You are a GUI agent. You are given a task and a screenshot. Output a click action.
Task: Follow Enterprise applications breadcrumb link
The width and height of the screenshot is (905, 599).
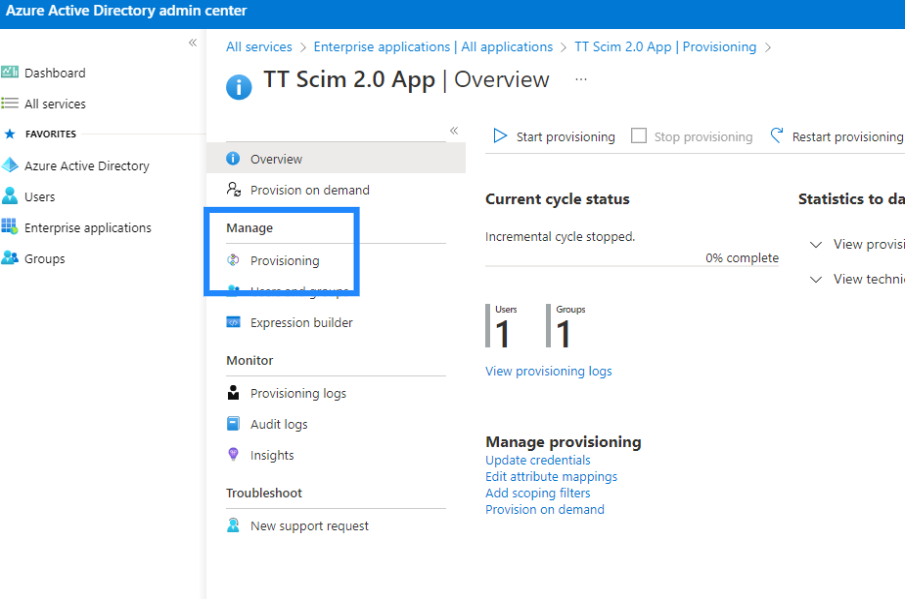tap(433, 47)
